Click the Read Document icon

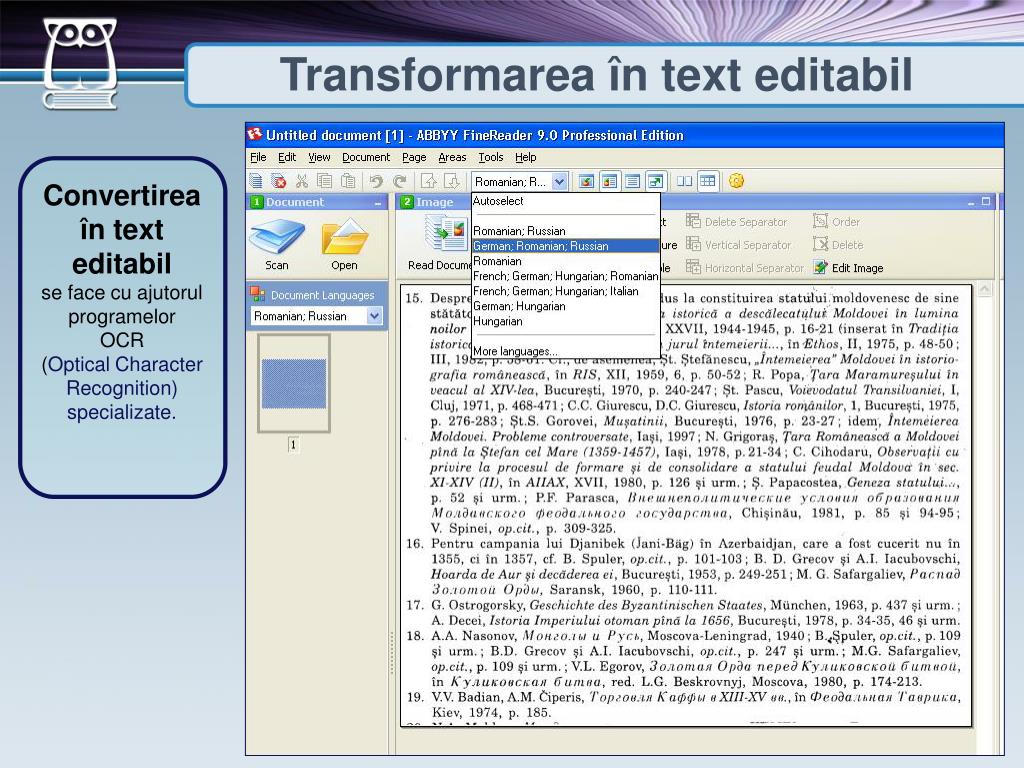446,234
